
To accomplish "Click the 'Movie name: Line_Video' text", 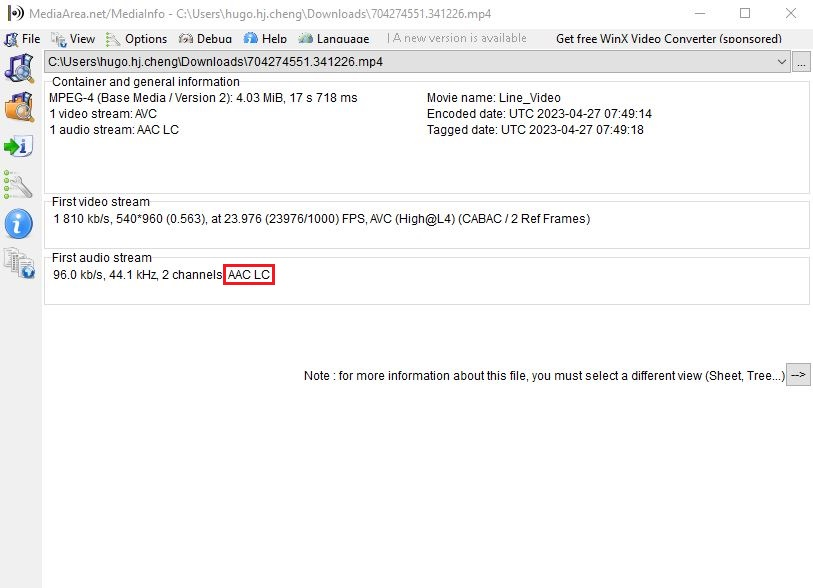I will tap(494, 98).
